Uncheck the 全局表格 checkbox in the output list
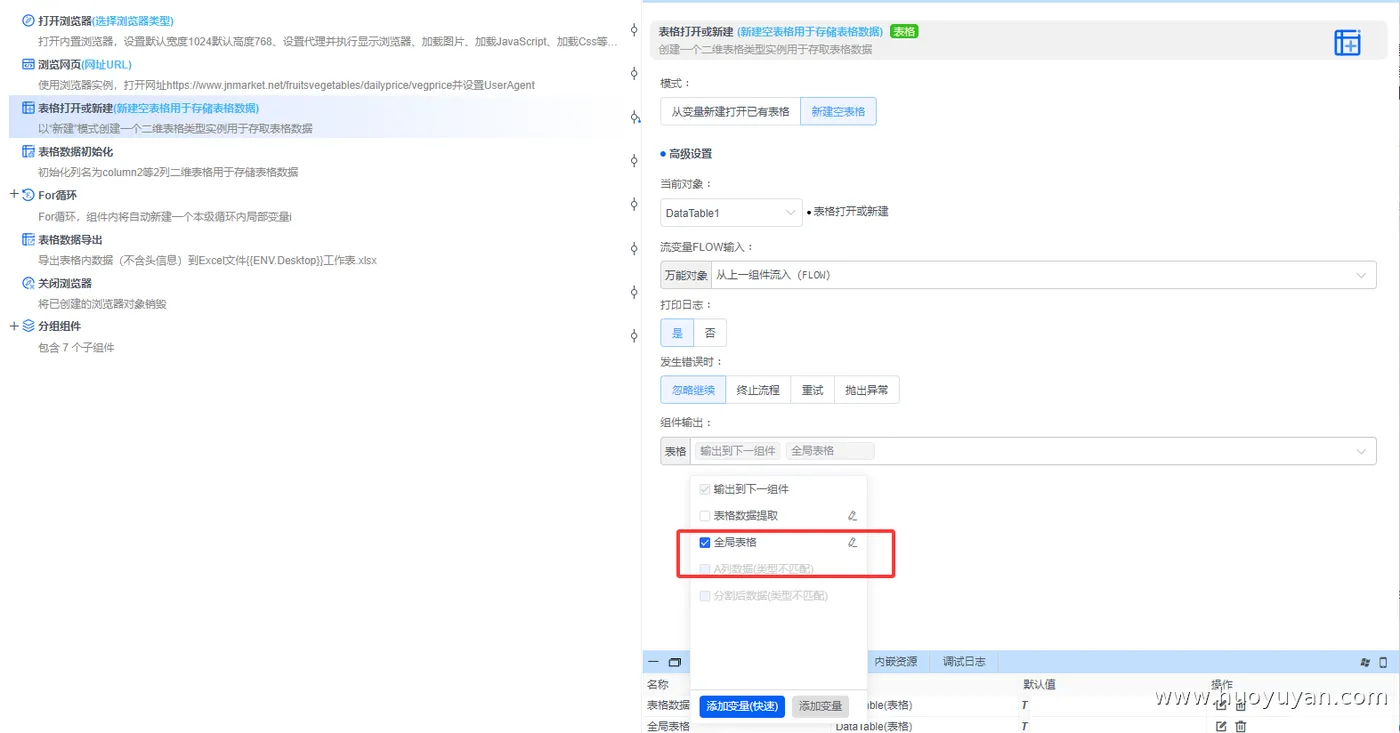Image resolution: width=1400 pixels, height=733 pixels. 705,542
